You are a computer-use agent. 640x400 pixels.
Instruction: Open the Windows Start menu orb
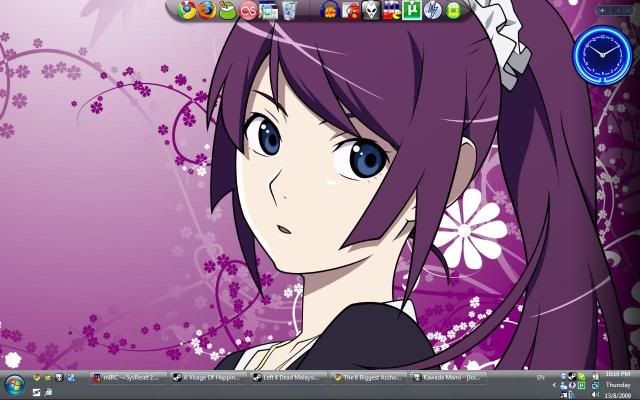(x=15, y=385)
